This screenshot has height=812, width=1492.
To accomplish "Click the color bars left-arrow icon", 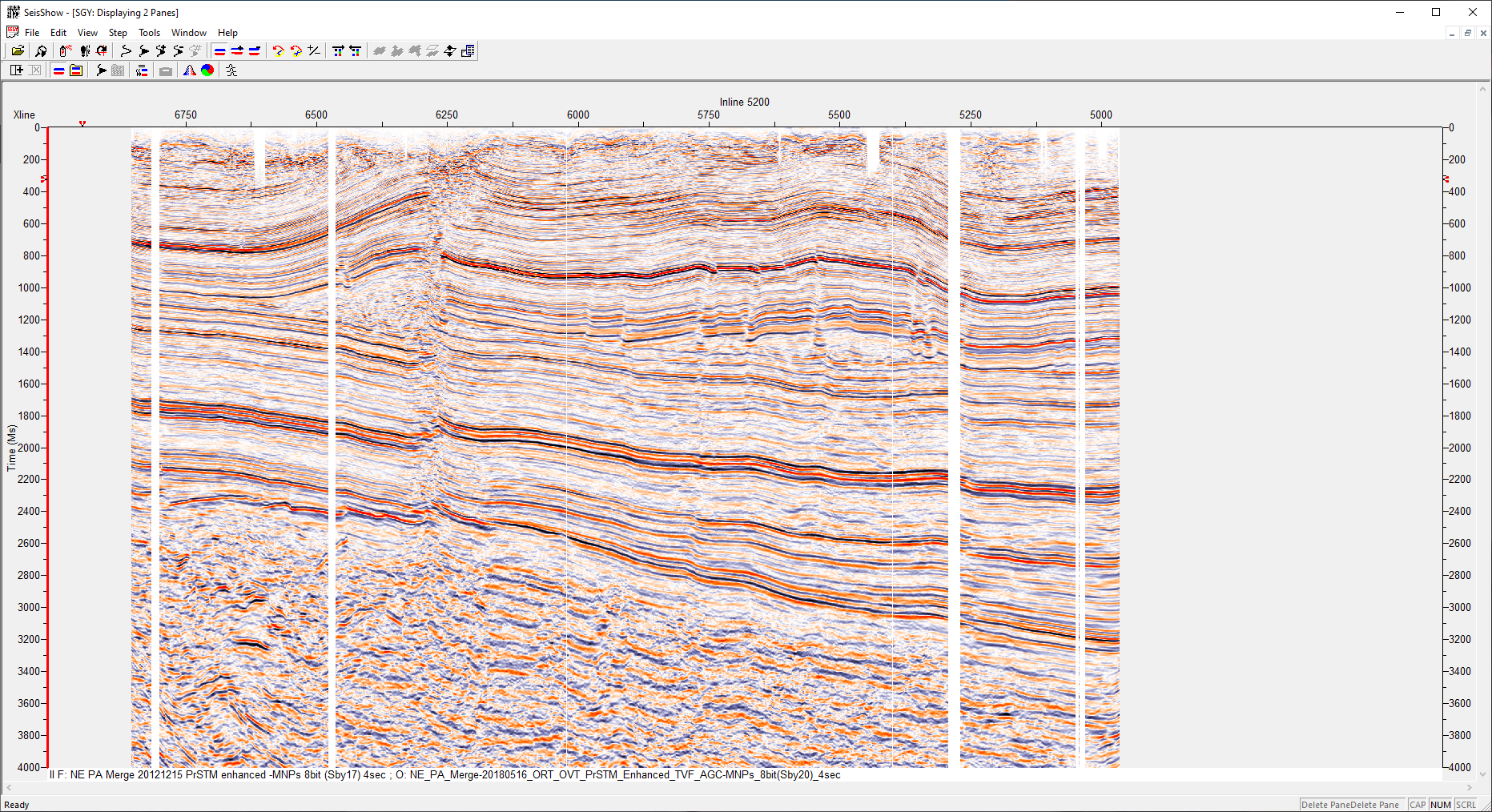I will pyautogui.click(x=356, y=50).
